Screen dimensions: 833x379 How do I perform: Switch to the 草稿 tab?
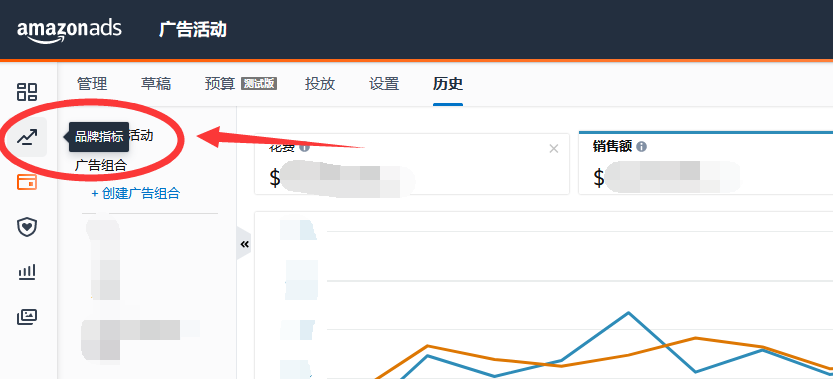pyautogui.click(x=156, y=84)
